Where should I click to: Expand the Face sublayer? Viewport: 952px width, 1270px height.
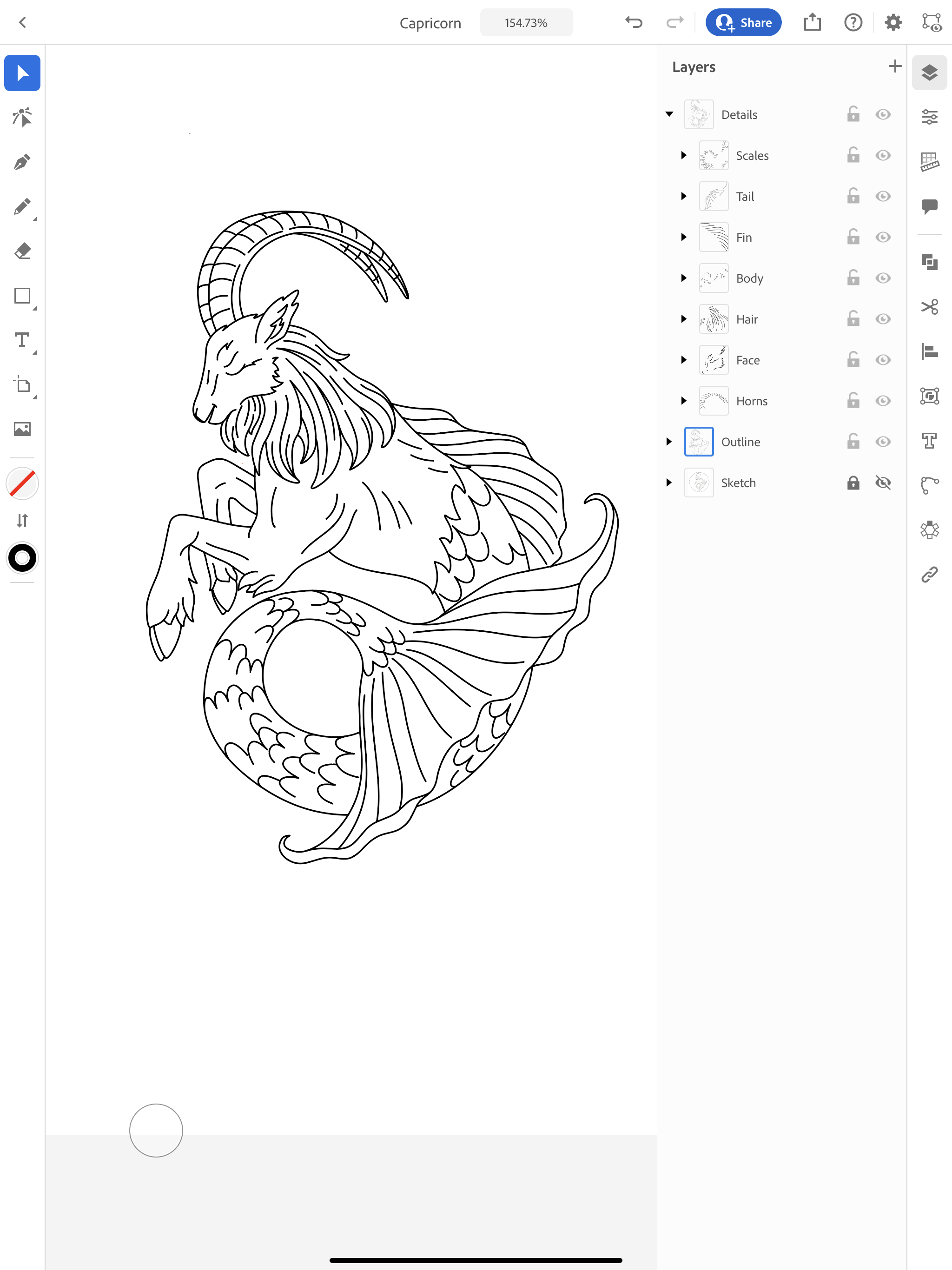coord(683,359)
